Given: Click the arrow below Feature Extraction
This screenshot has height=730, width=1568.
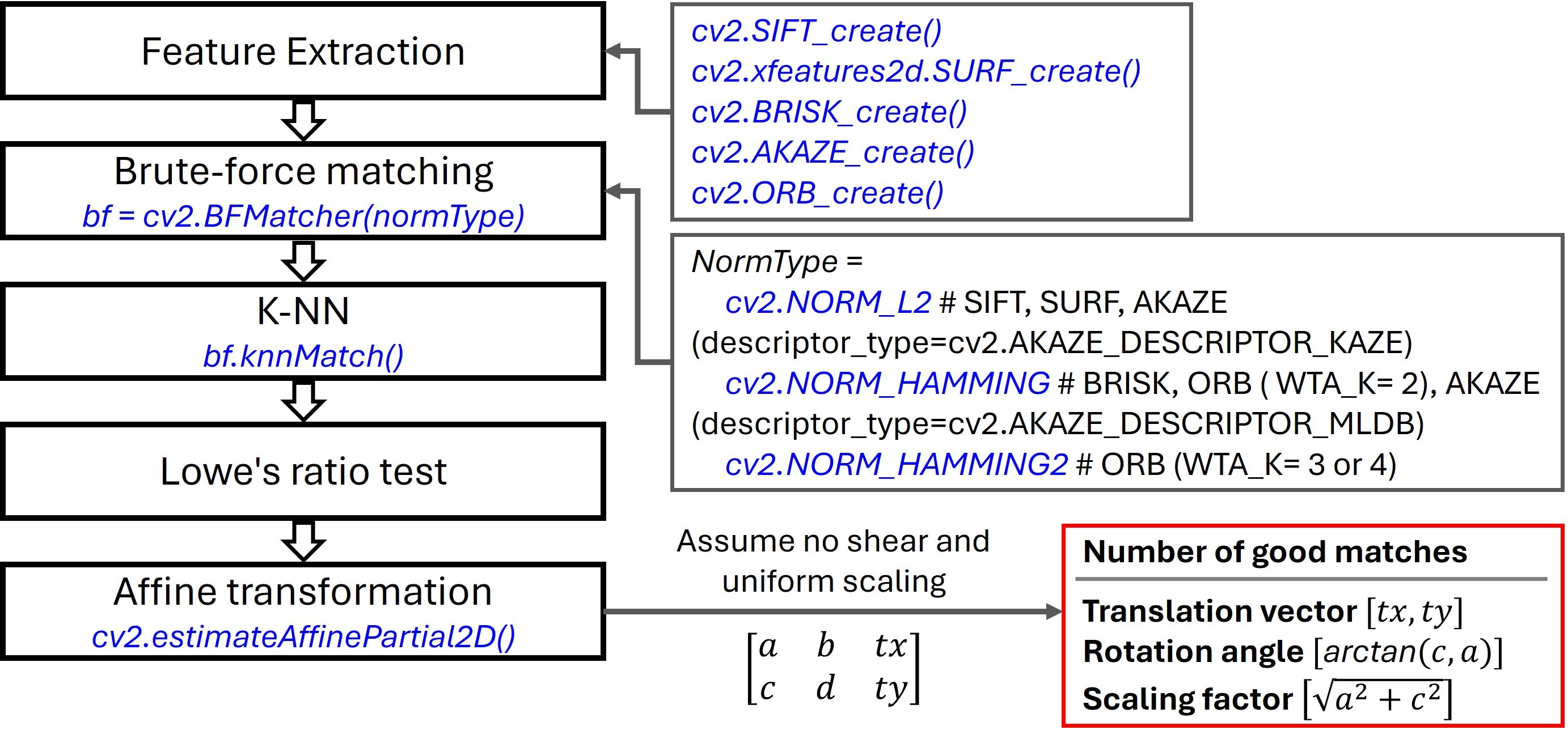Looking at the screenshot, I should pyautogui.click(x=303, y=120).
